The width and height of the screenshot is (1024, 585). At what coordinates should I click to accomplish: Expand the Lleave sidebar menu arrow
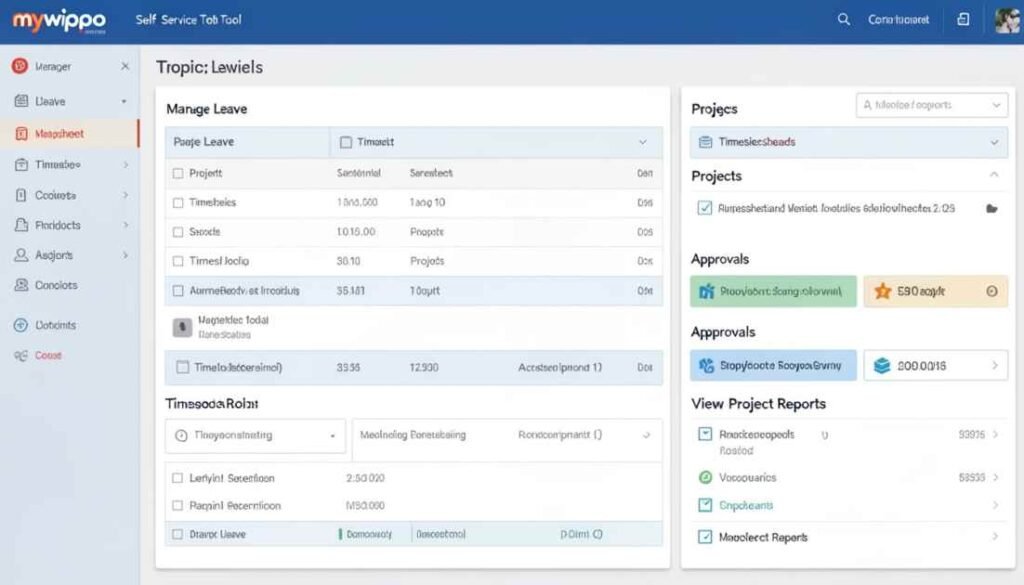coord(124,102)
